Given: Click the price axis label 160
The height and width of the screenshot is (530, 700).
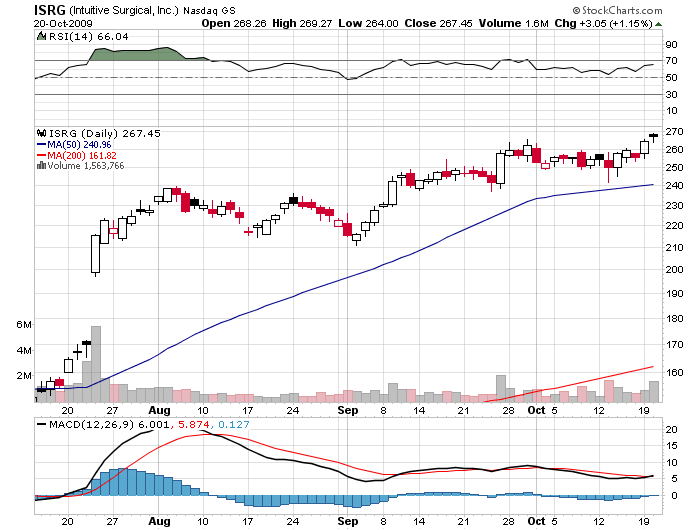Looking at the screenshot, I should click(674, 372).
